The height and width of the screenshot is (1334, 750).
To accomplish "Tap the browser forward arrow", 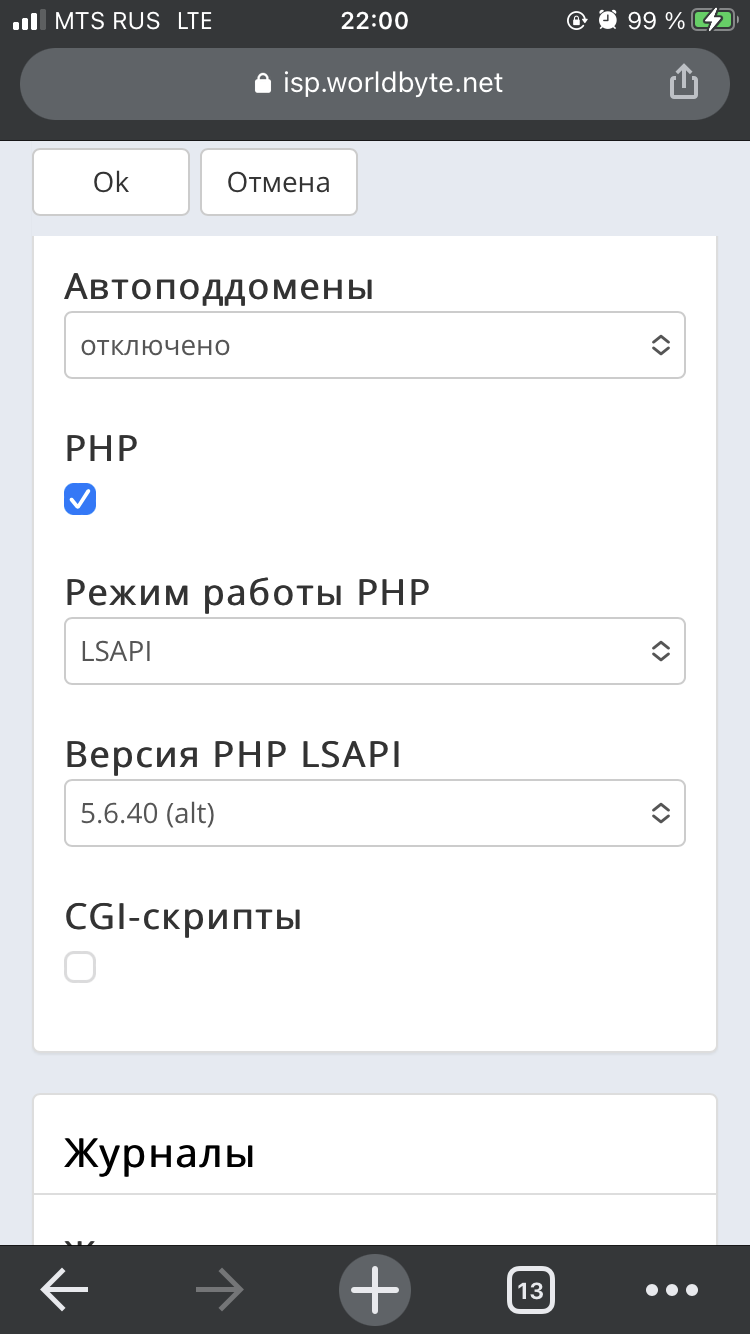I will pos(220,1290).
